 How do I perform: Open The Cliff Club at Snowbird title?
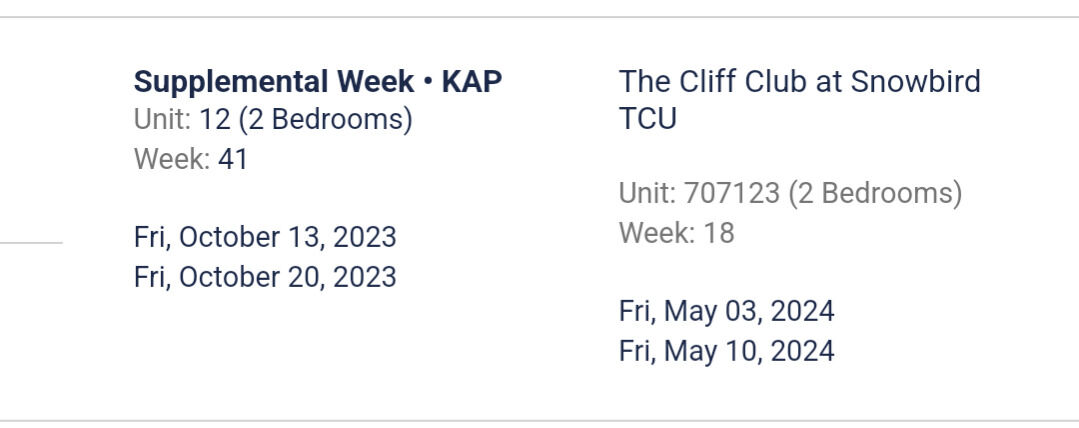799,81
